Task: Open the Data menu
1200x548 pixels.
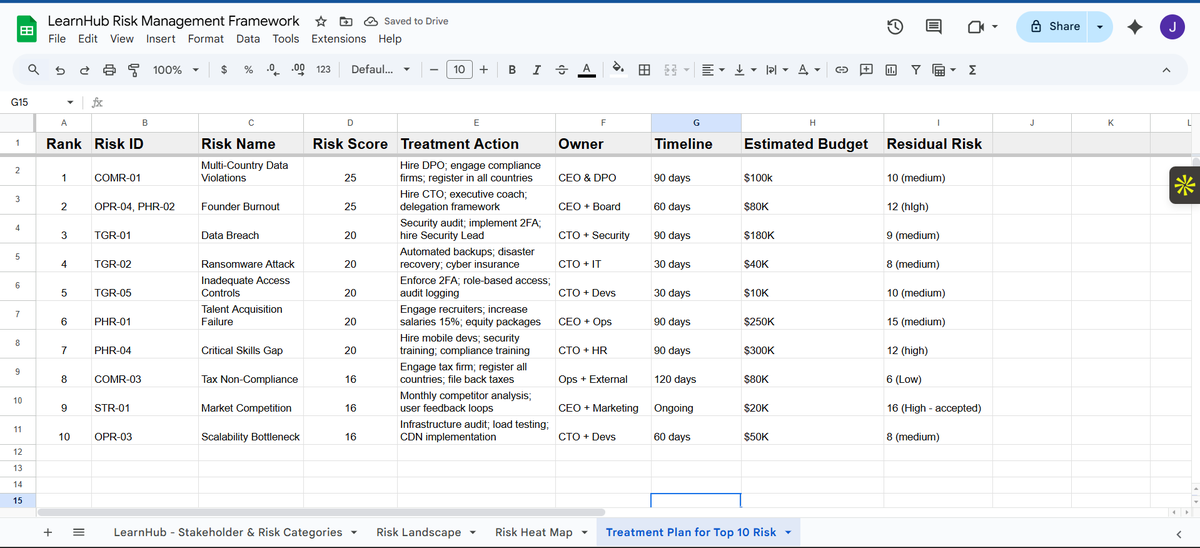Action: tap(248, 39)
